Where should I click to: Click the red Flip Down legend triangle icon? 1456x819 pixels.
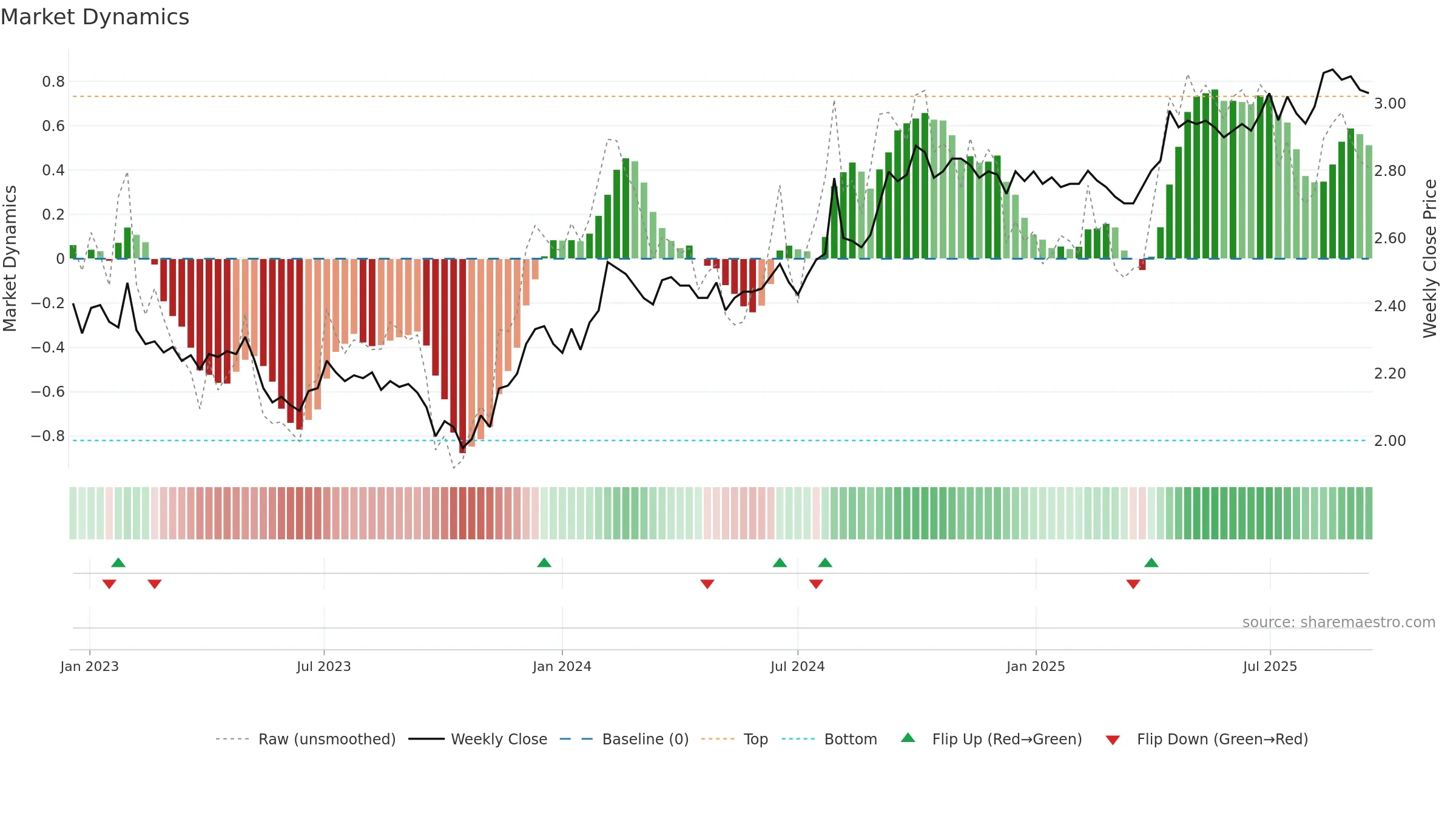coord(1113,740)
